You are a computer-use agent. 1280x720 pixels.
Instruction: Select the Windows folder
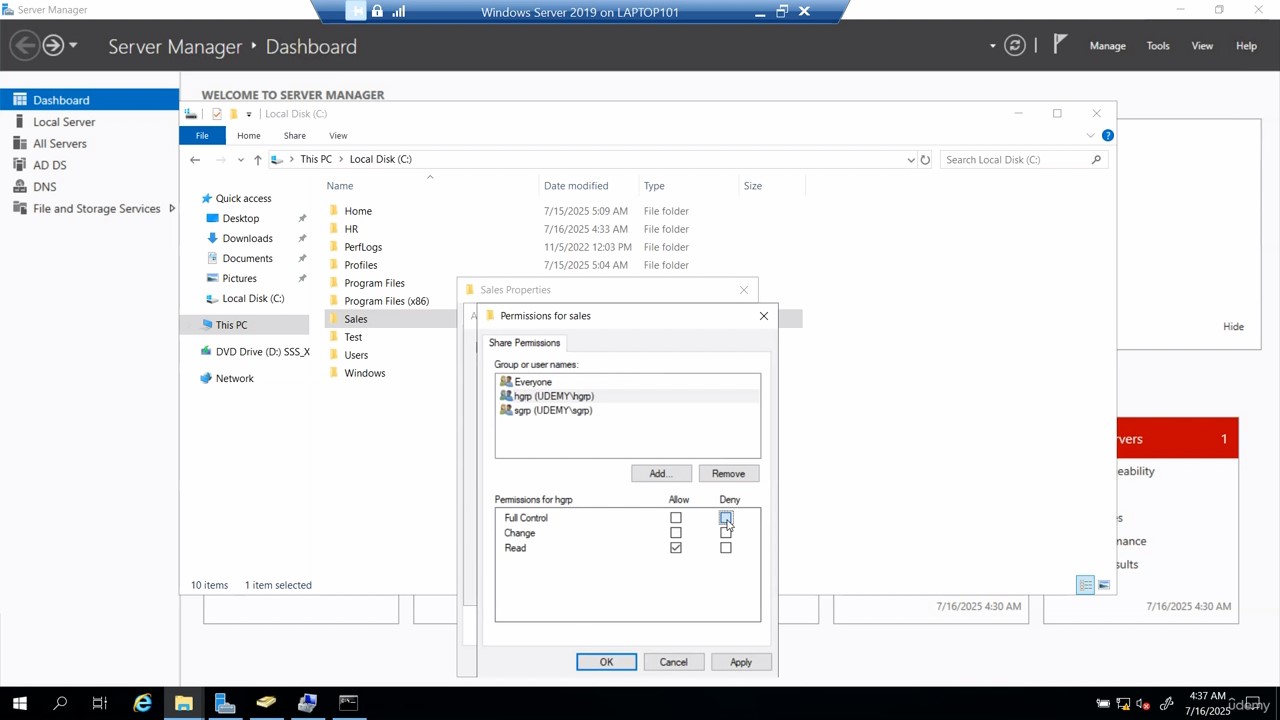(365, 373)
